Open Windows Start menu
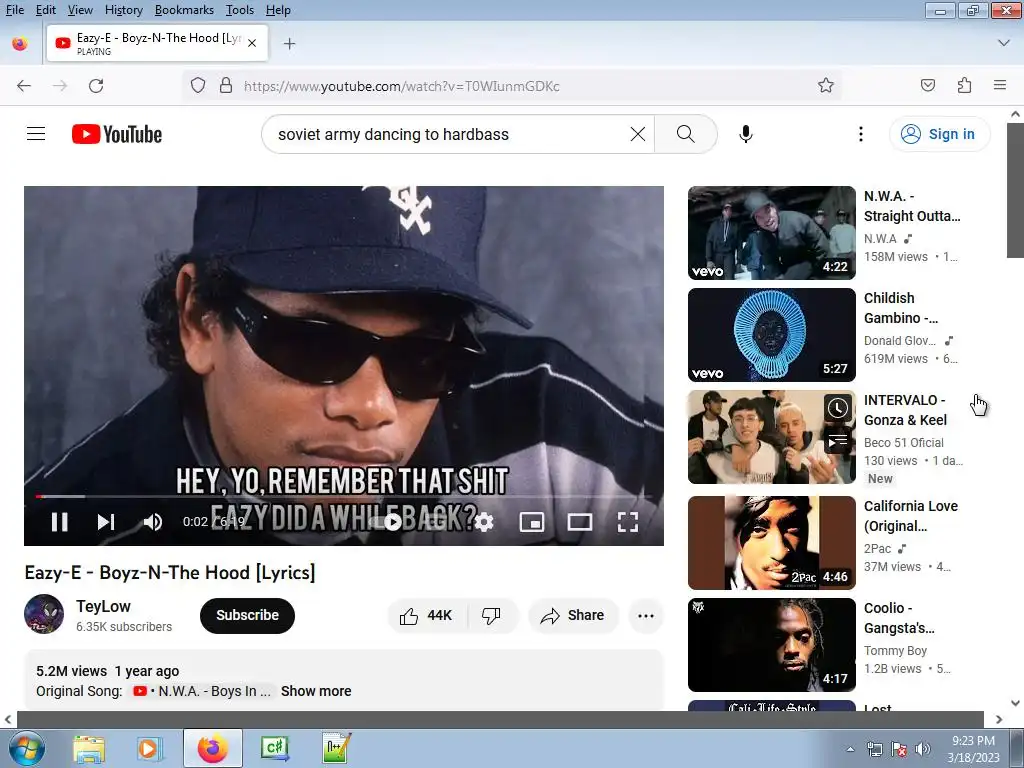The width and height of the screenshot is (1024, 768). (x=27, y=748)
